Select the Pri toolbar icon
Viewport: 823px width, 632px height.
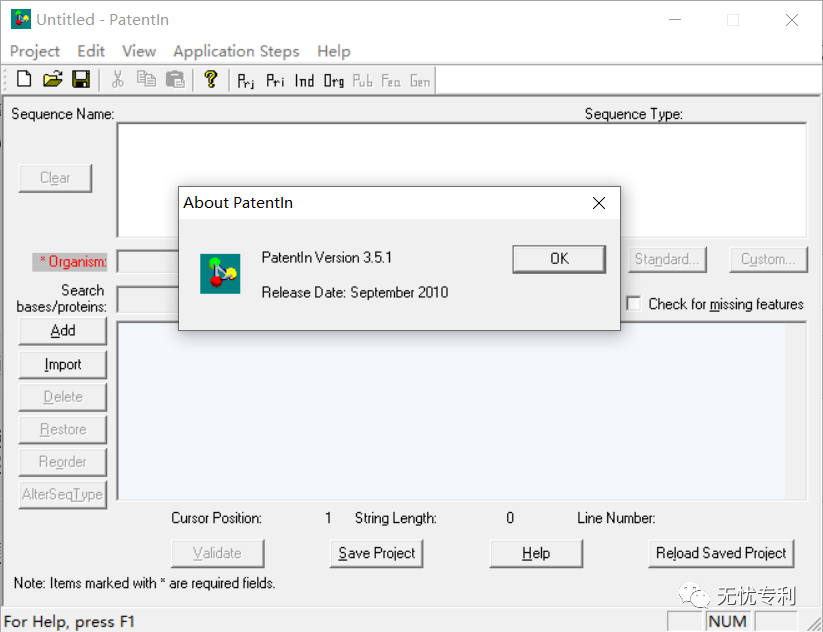[275, 81]
